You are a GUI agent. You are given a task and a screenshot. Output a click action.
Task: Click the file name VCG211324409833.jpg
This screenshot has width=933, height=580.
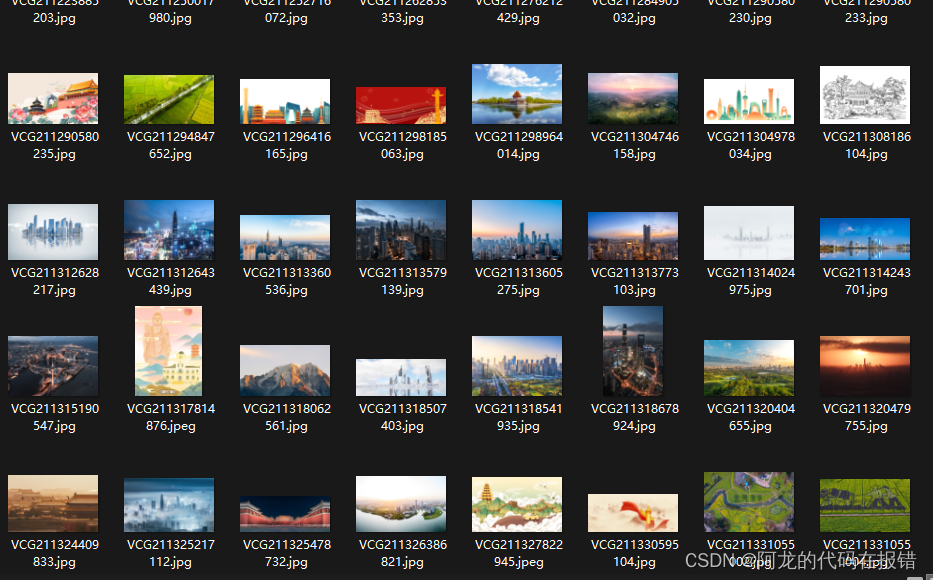pyautogui.click(x=54, y=553)
